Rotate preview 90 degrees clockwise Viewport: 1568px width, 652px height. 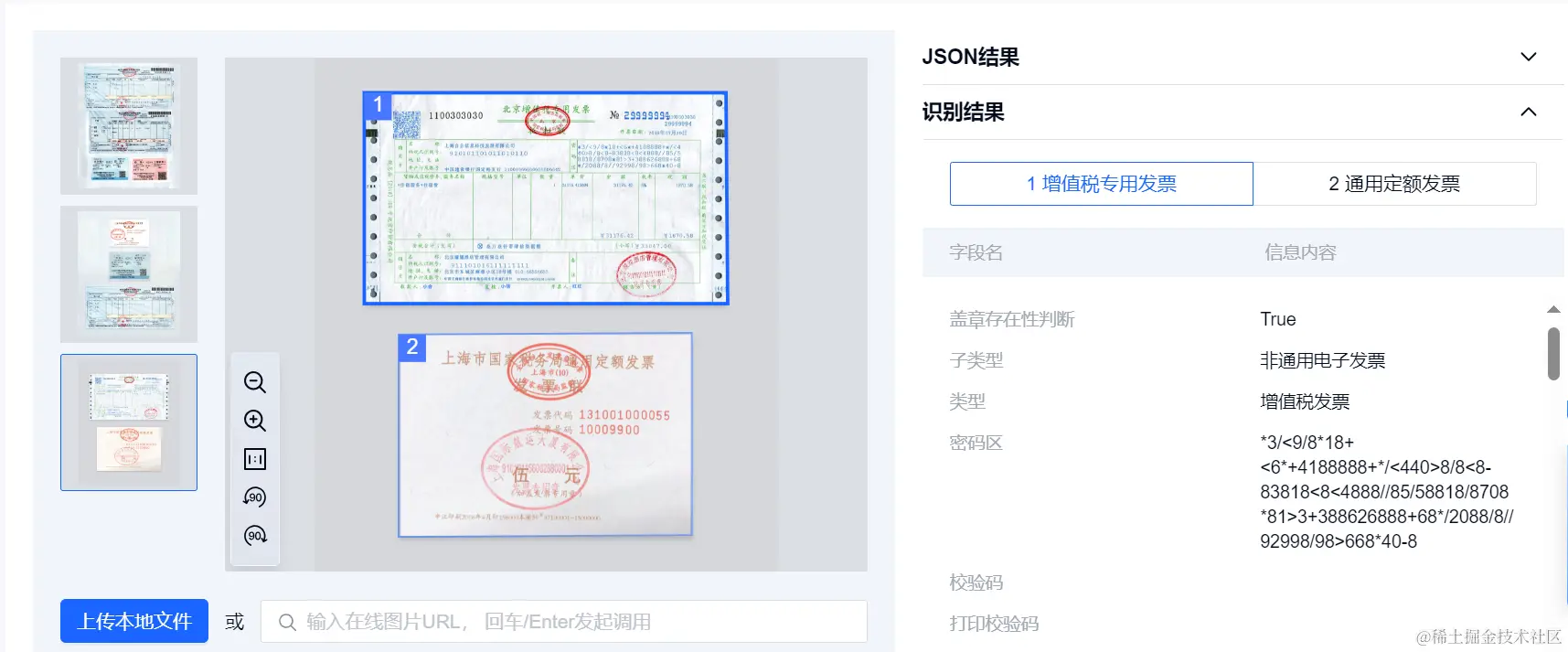tap(255, 536)
